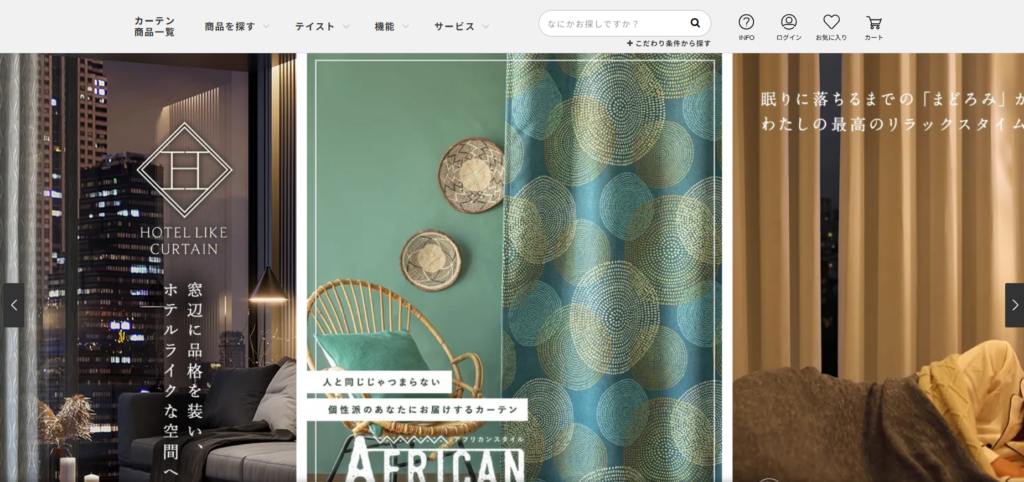Viewport: 1024px width, 482px height.
Task: Expand the 商品を探す dropdown
Action: click(x=236, y=26)
